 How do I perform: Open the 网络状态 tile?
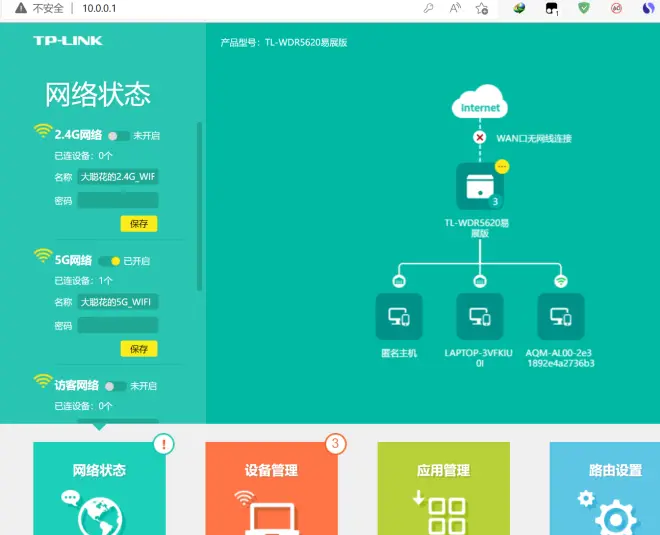pos(99,488)
